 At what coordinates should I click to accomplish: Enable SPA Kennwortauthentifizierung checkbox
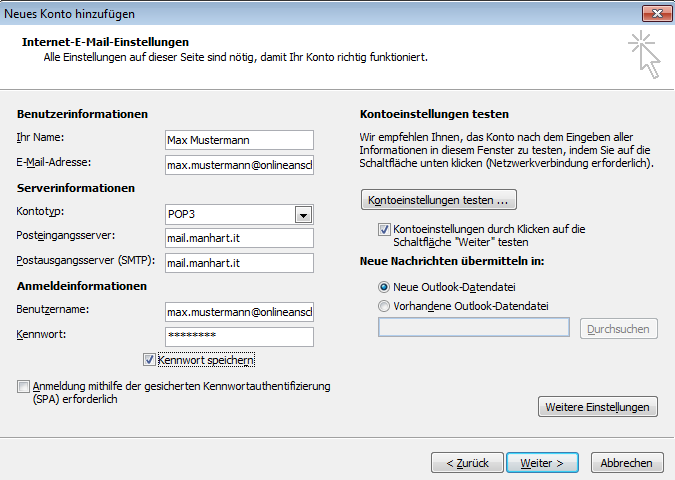pyautogui.click(x=23, y=386)
